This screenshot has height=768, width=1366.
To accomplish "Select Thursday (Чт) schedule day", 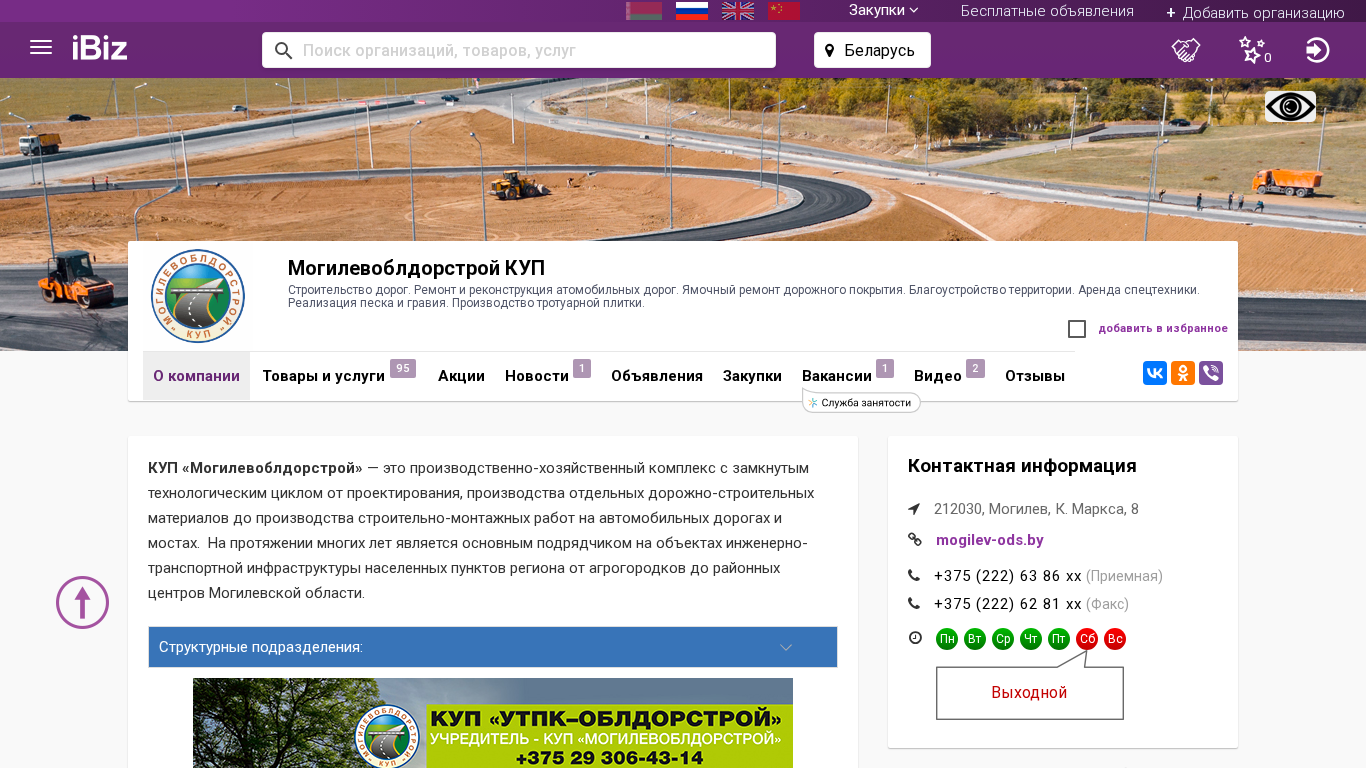I will 1031,639.
